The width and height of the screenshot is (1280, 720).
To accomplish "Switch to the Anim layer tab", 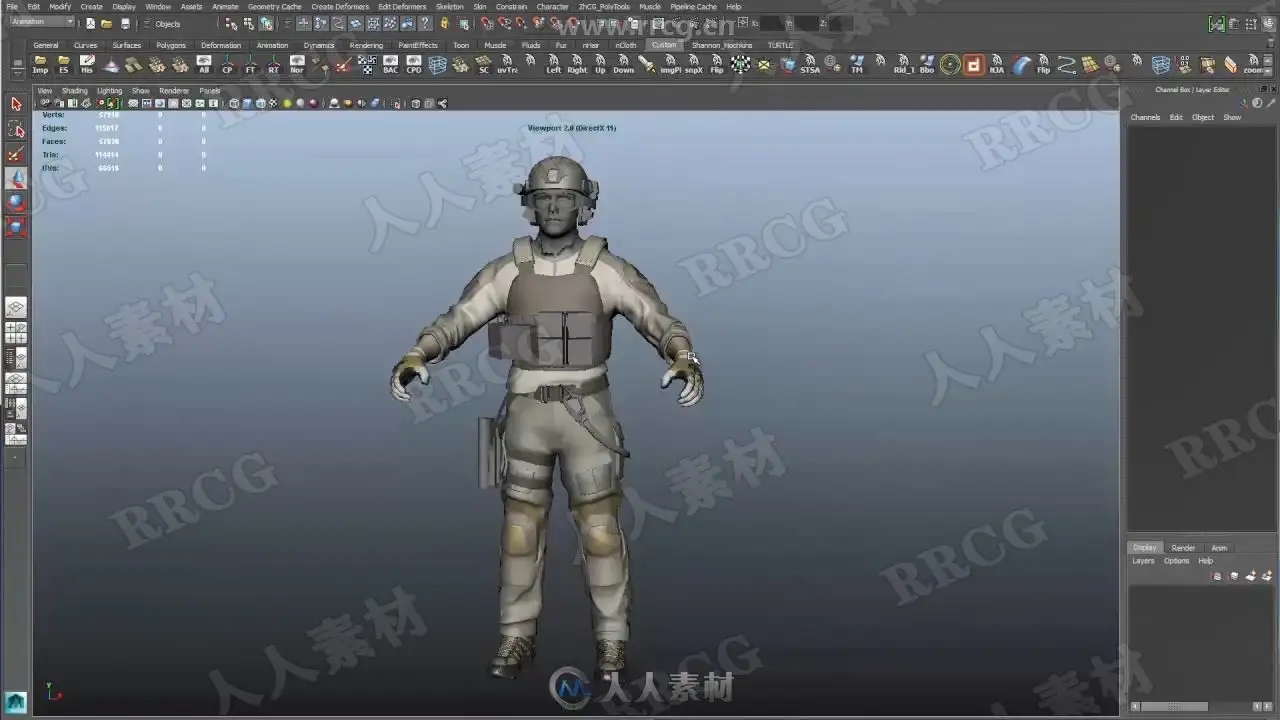I will (x=1219, y=548).
